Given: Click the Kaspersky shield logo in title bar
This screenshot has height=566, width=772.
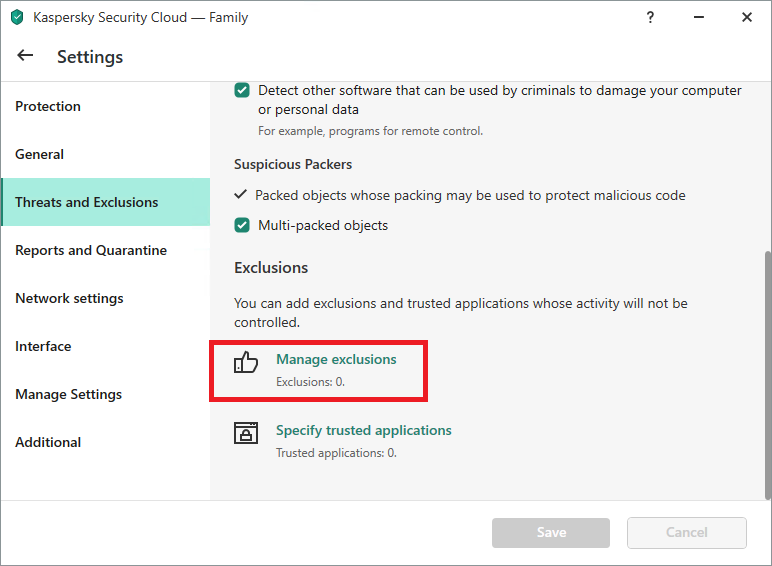Looking at the screenshot, I should coord(16,17).
